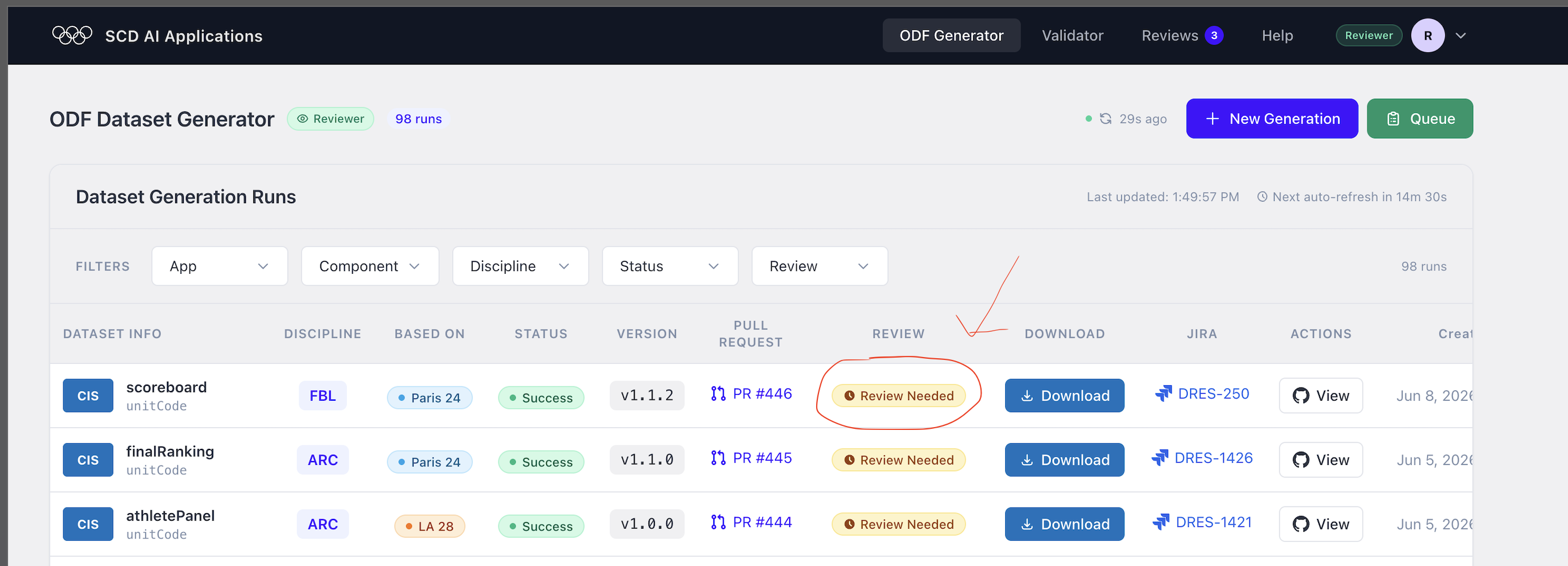1568x566 pixels.
Task: Select the athletePanel dataset name
Action: click(171, 515)
